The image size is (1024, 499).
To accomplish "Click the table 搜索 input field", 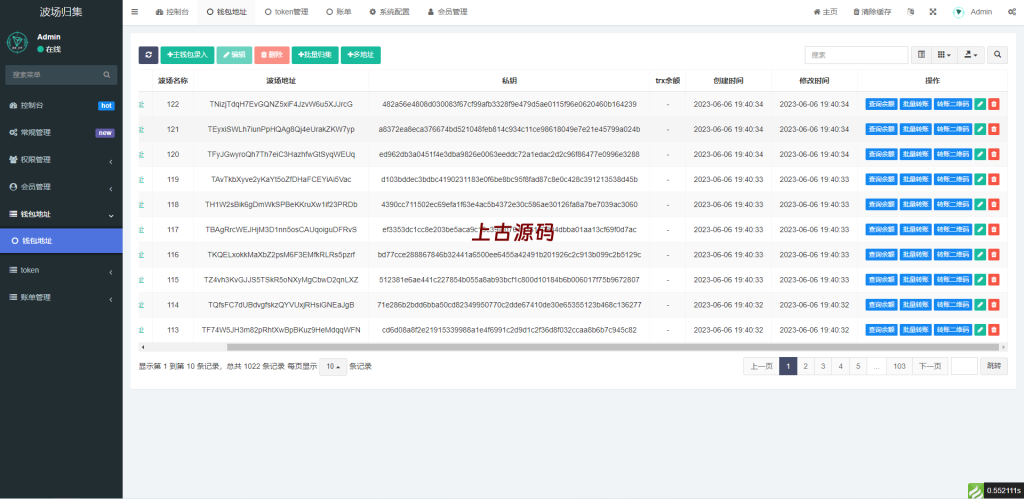I will click(856, 56).
